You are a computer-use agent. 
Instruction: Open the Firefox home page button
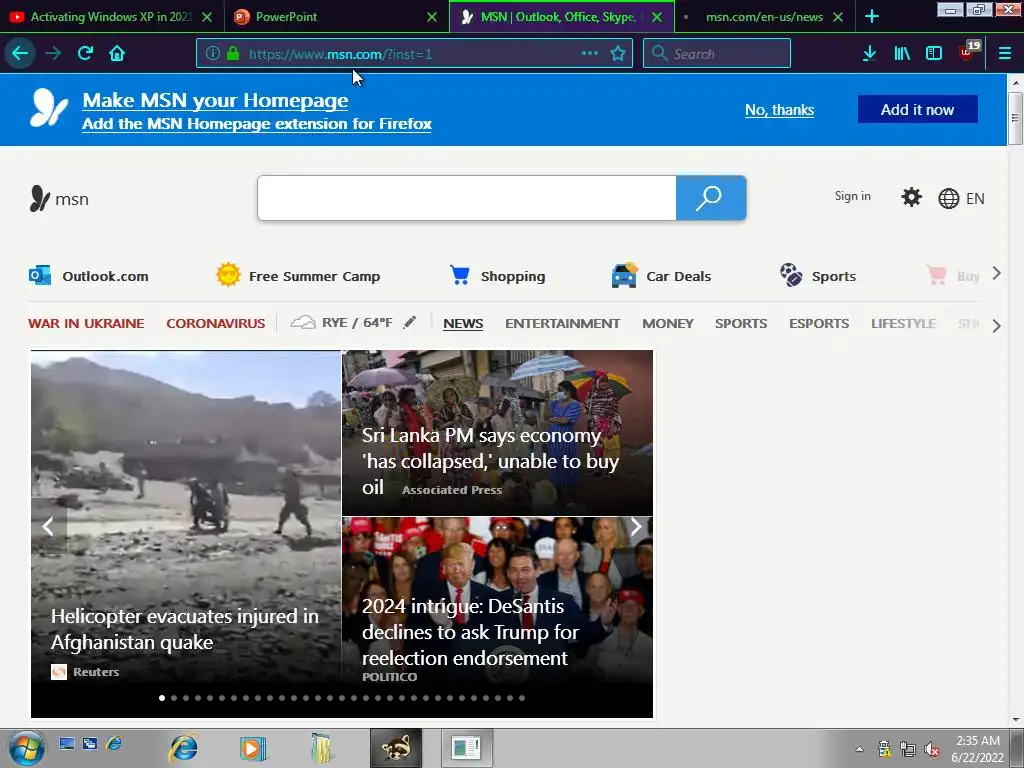(117, 54)
